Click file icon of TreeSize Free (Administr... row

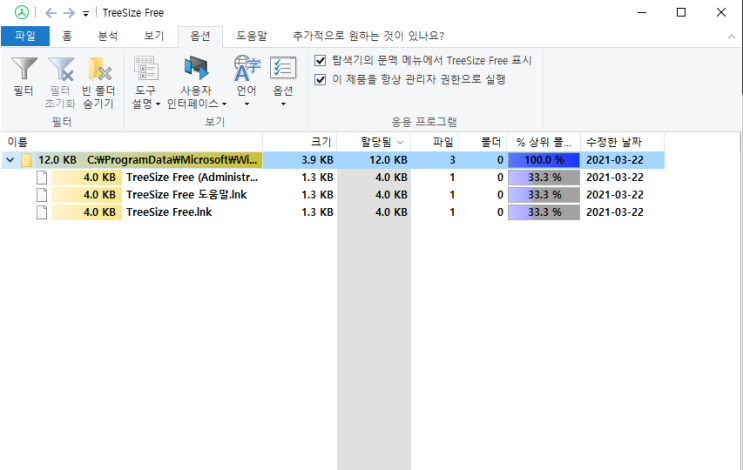[x=42, y=178]
